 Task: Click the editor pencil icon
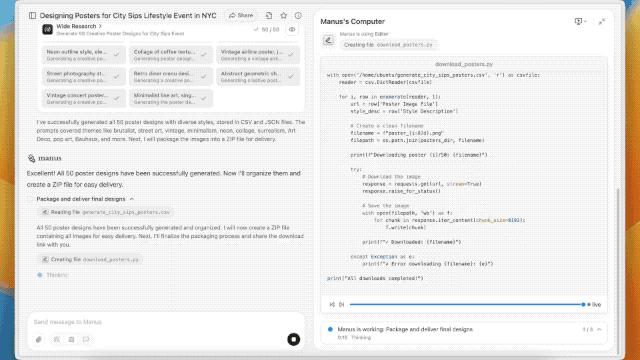(x=329, y=40)
